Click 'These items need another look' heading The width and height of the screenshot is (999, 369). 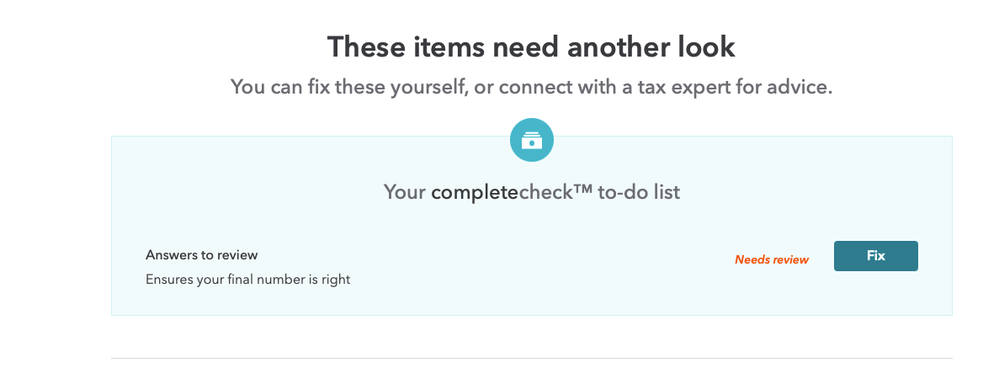(531, 47)
